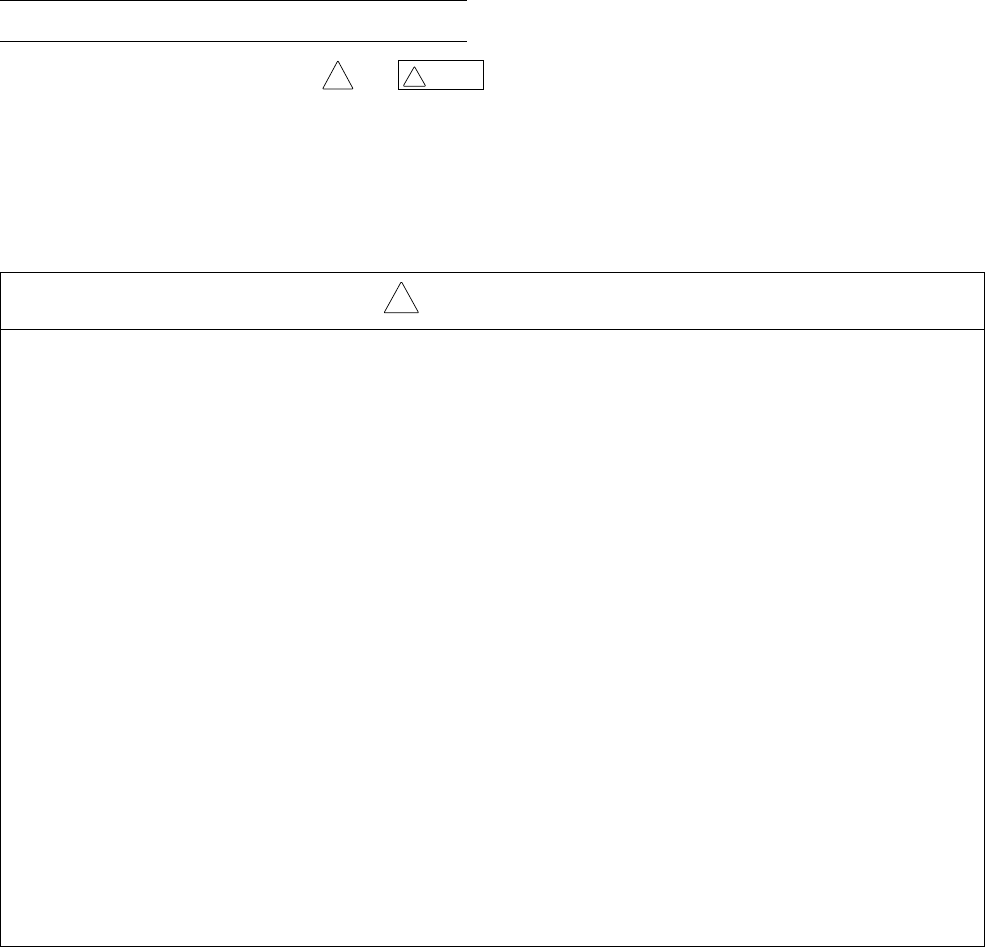This screenshot has width=985, height=947.
Task: Click empty area between top symbols and large panel
Action: [492, 181]
